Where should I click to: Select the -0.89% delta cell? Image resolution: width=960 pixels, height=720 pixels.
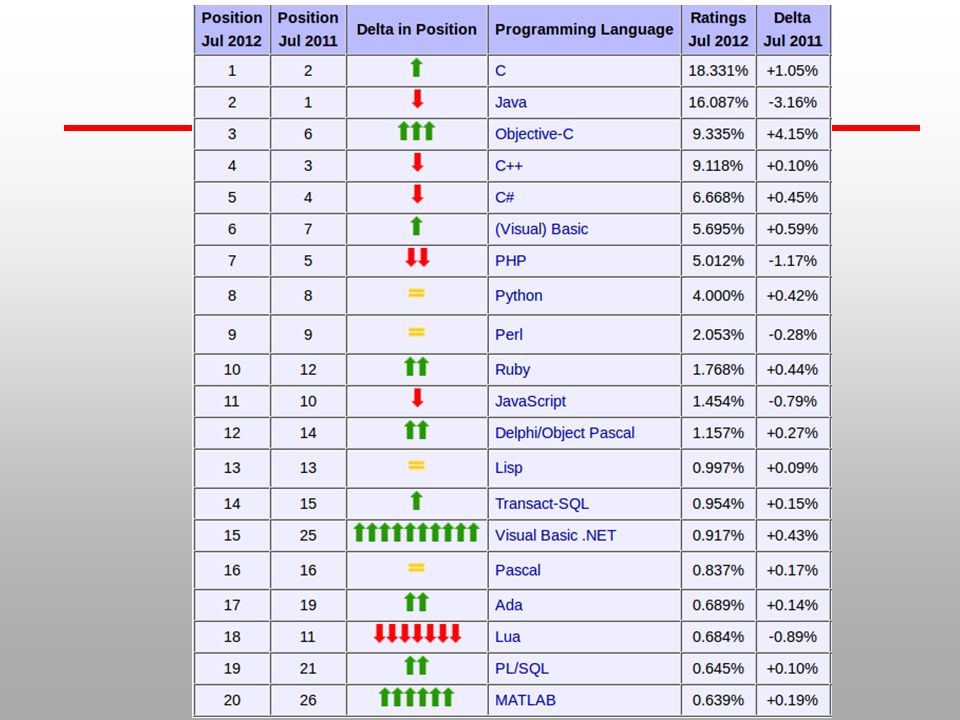[x=793, y=637]
